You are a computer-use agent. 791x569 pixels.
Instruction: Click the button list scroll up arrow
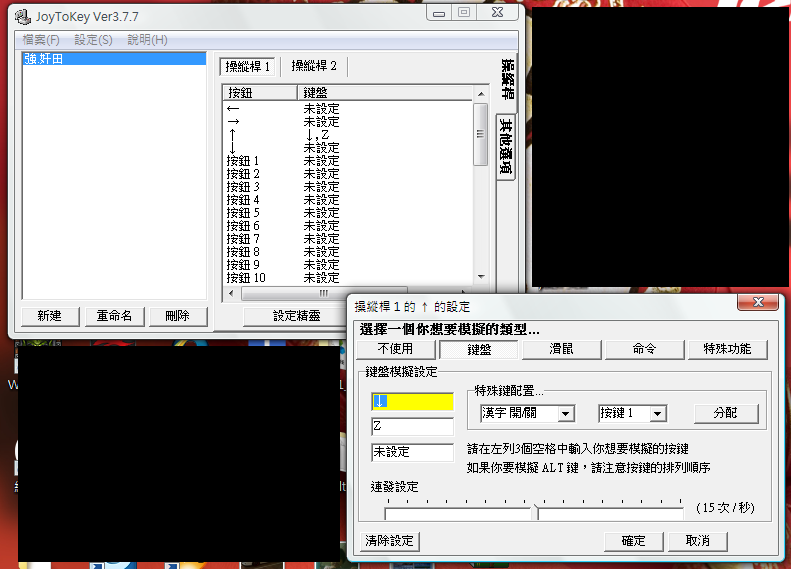481,94
